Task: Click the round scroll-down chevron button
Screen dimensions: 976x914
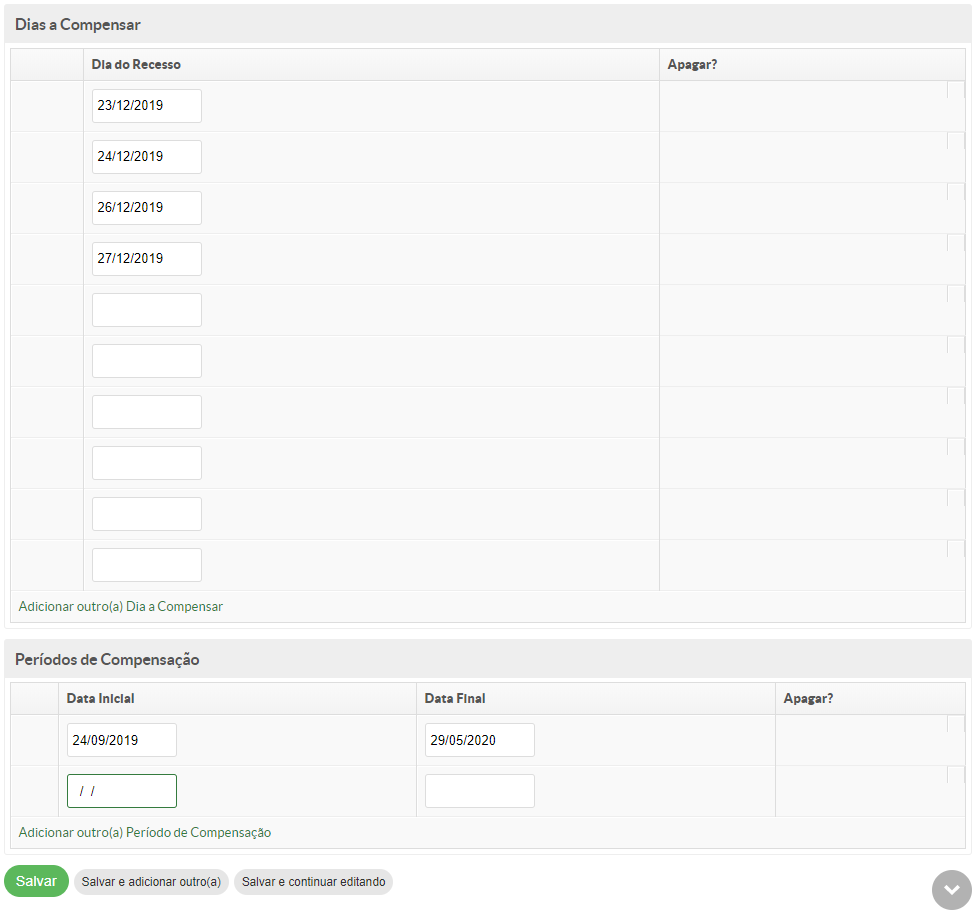Action: [951, 889]
